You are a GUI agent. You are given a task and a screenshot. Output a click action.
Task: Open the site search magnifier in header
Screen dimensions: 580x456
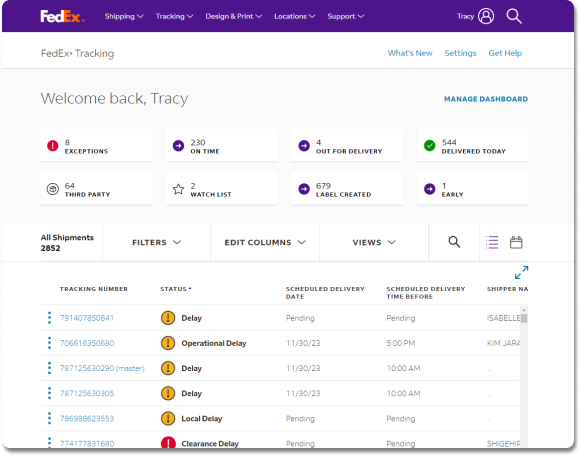point(514,16)
